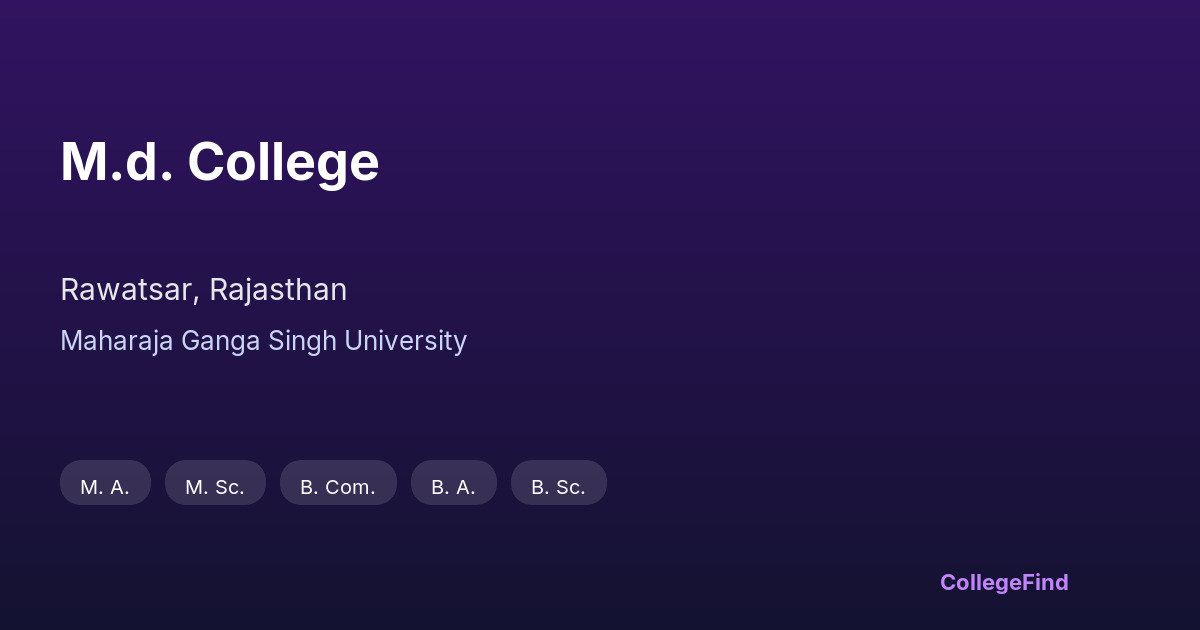Click the Sc. text in M. Sc. pill
Screen dimensions: 1200x630
point(230,486)
